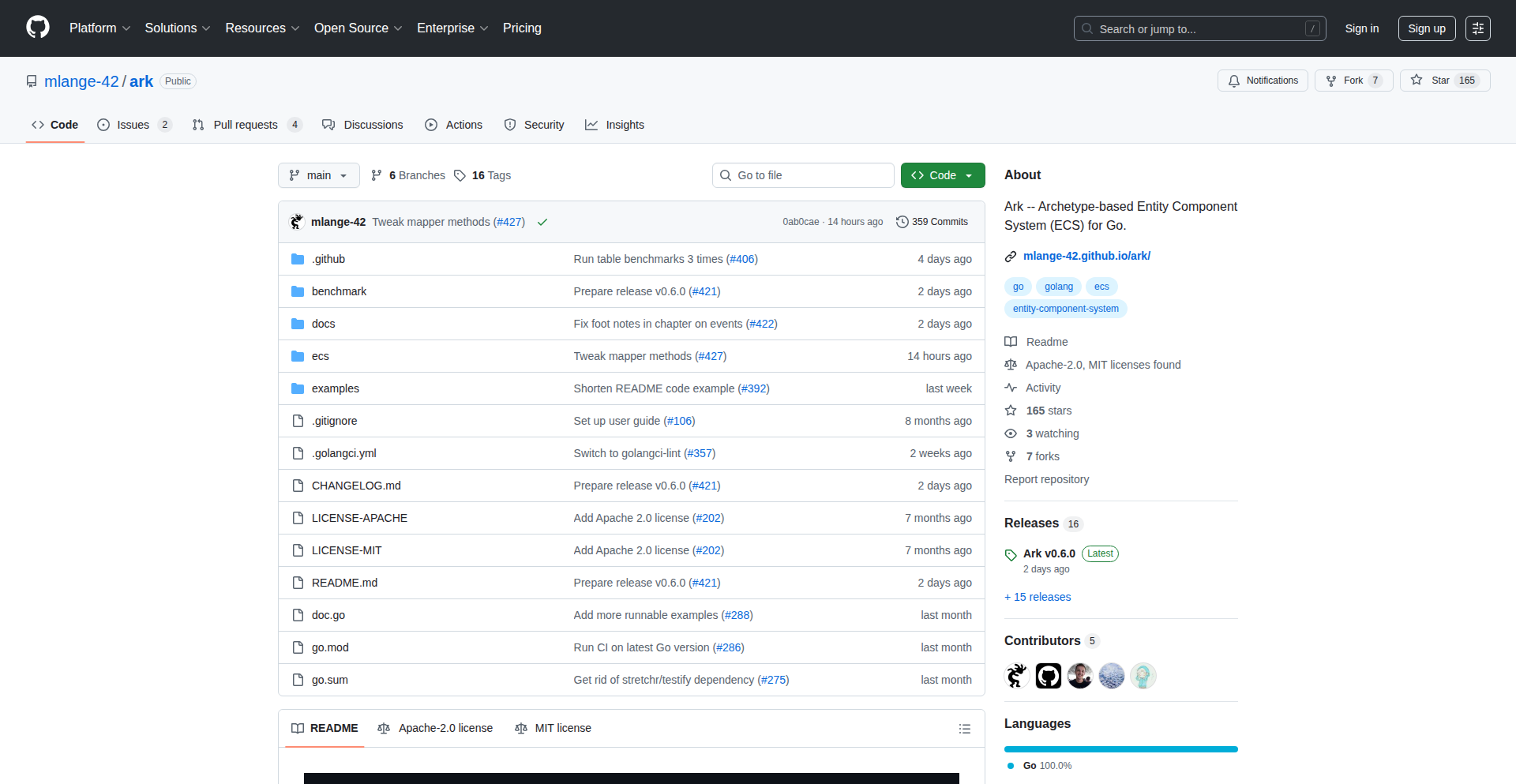Select the MIT license tab

point(553,728)
